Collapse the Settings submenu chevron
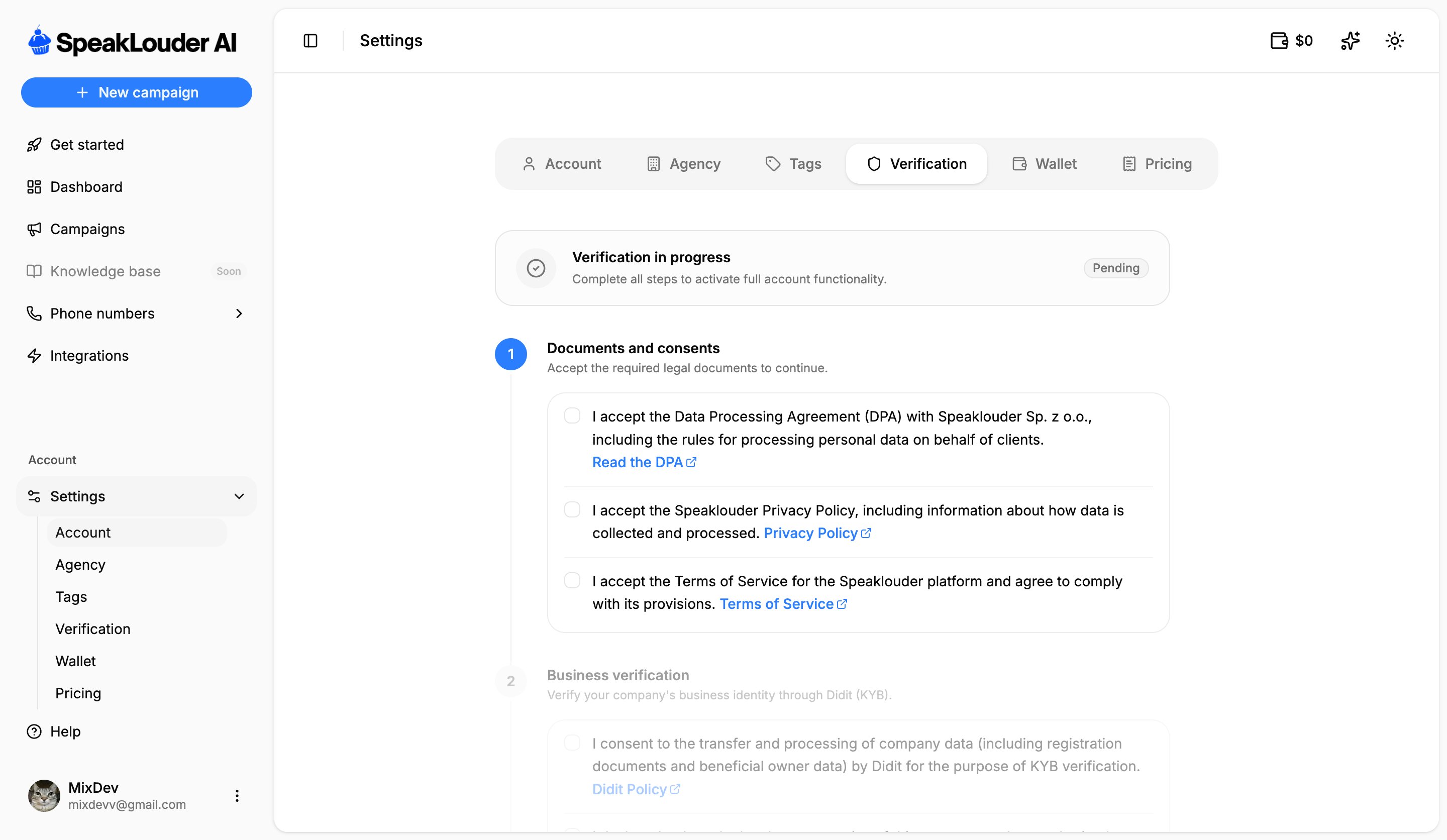 pos(239,496)
